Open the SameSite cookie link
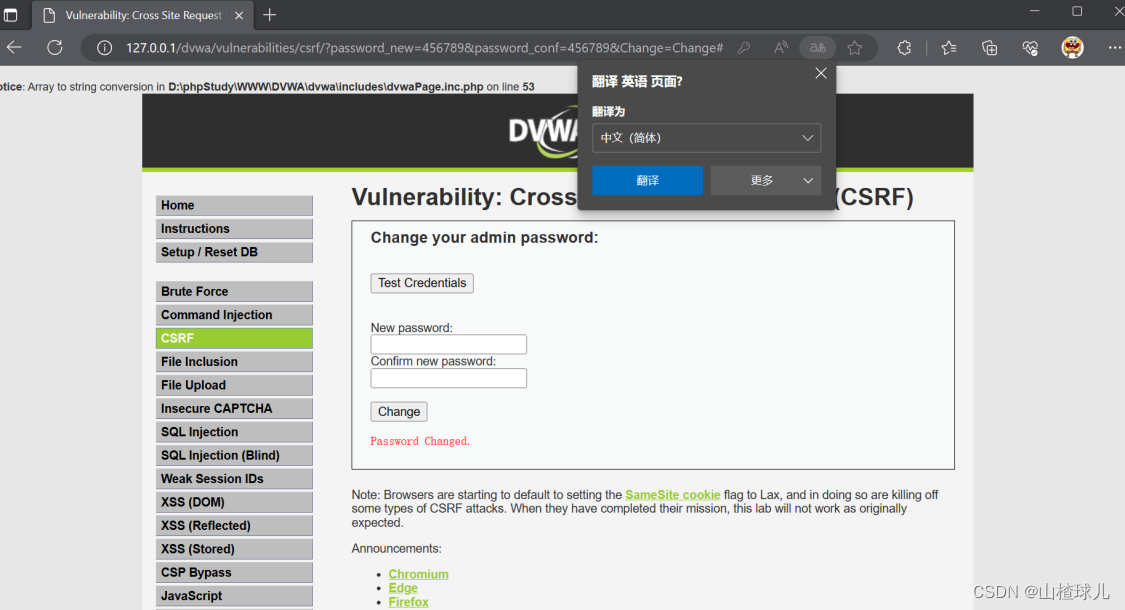 point(672,494)
